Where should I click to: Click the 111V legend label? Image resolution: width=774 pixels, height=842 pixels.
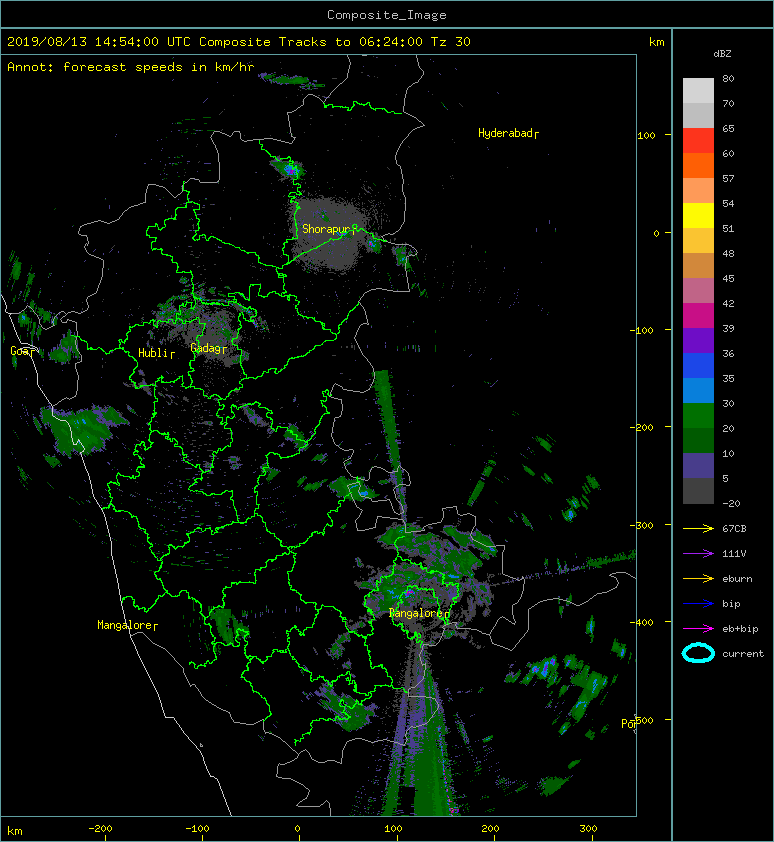tap(734, 554)
